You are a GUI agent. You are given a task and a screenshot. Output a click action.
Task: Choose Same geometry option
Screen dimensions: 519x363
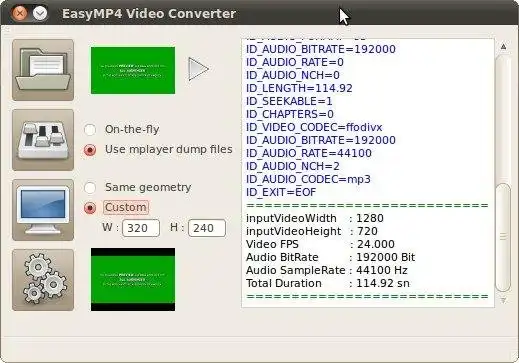click(138, 187)
